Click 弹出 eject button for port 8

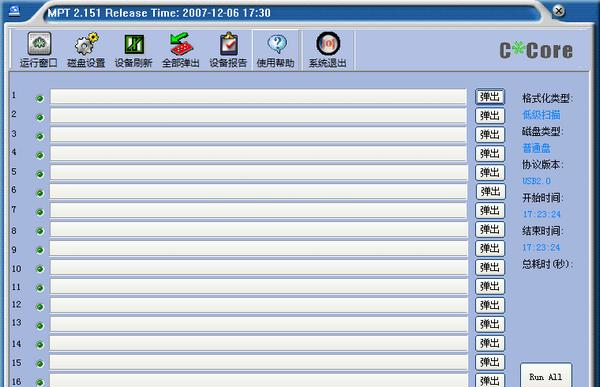click(x=490, y=229)
